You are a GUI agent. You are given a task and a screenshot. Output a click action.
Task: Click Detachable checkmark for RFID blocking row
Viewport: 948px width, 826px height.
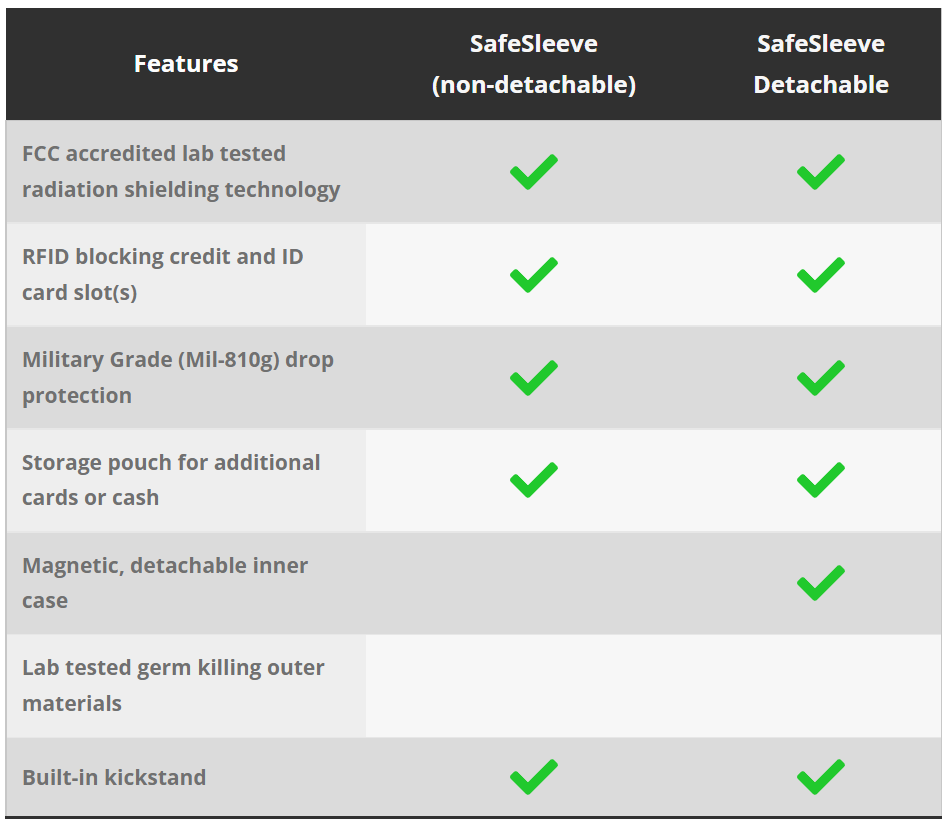click(820, 275)
